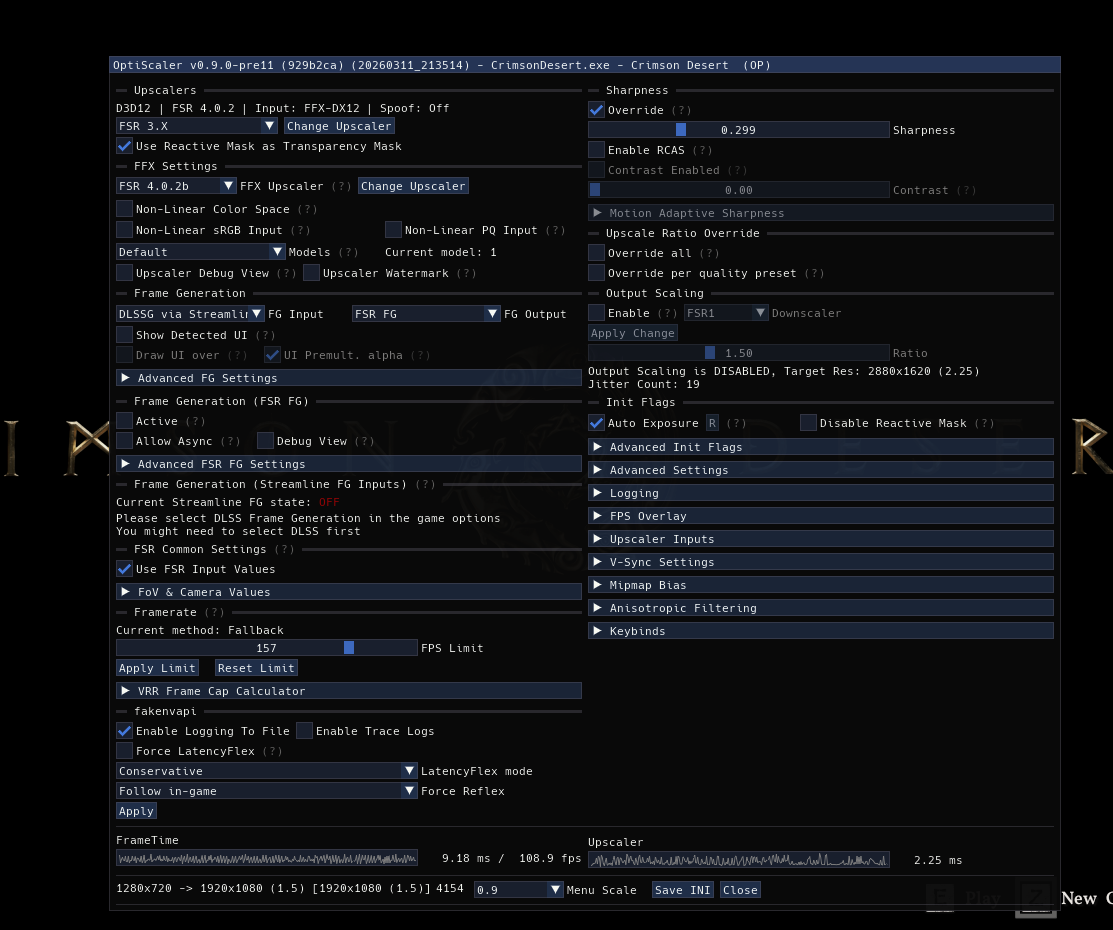This screenshot has height=930, width=1113.
Task: Open the 0.9 Menu Scale dropdown
Action: [518, 890]
